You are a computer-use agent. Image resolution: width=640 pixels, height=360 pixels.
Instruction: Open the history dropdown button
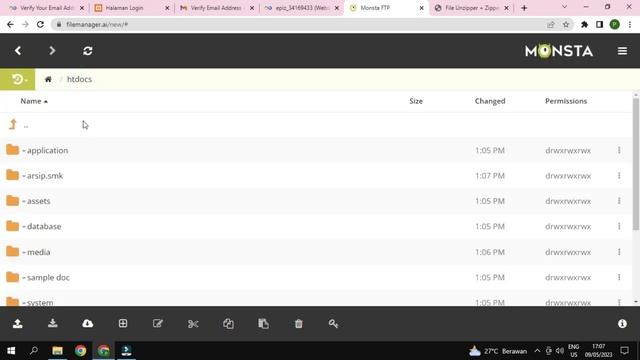click(18, 79)
